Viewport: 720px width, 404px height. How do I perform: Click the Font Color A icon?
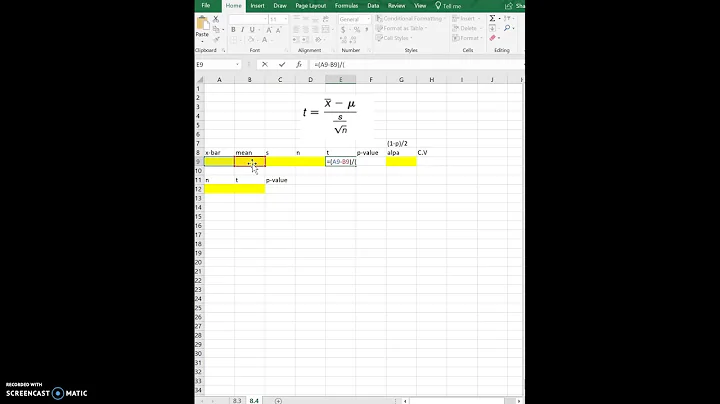(x=264, y=40)
